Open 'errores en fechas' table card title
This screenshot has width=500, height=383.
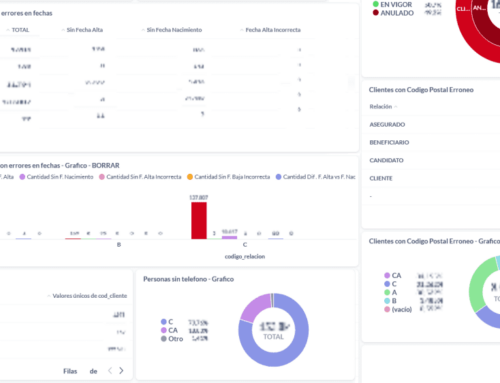[26, 13]
